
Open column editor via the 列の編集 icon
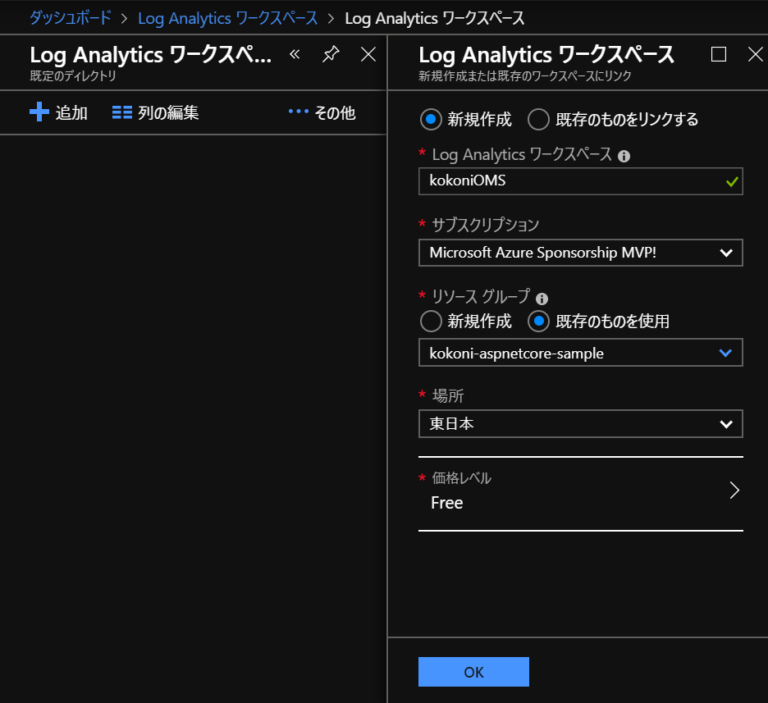[122, 113]
